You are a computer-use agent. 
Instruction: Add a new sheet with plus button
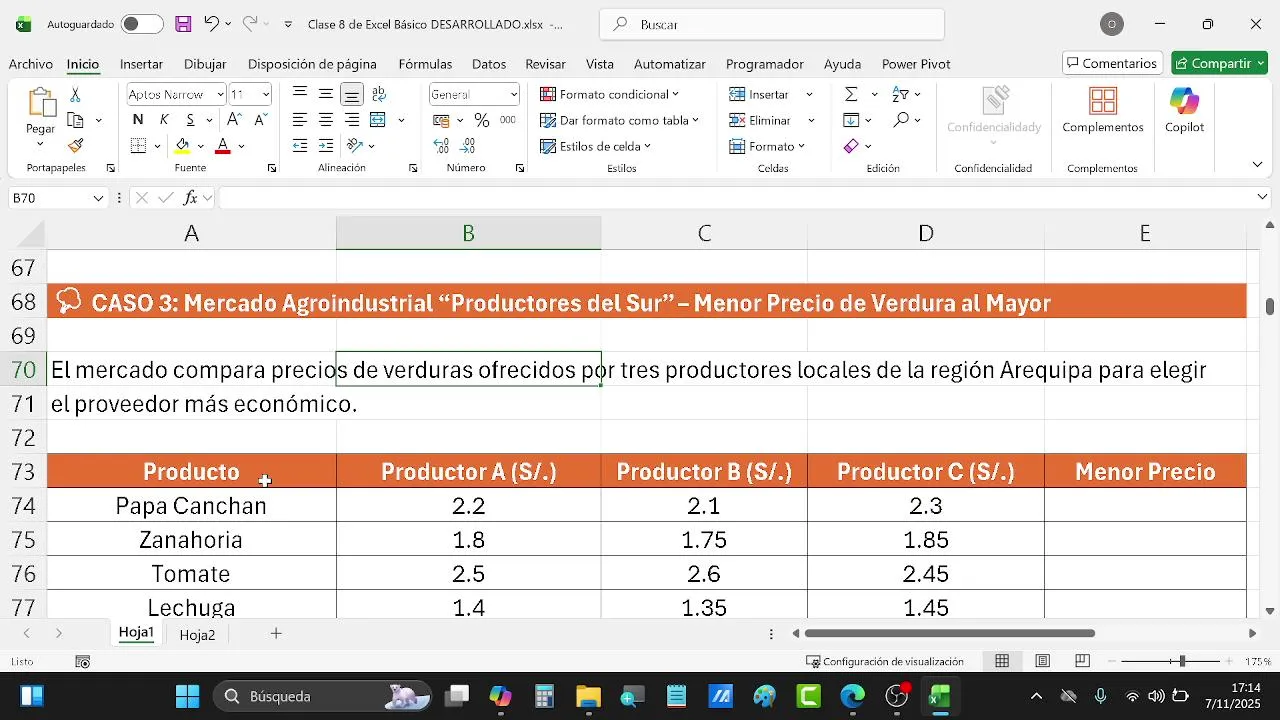(276, 633)
